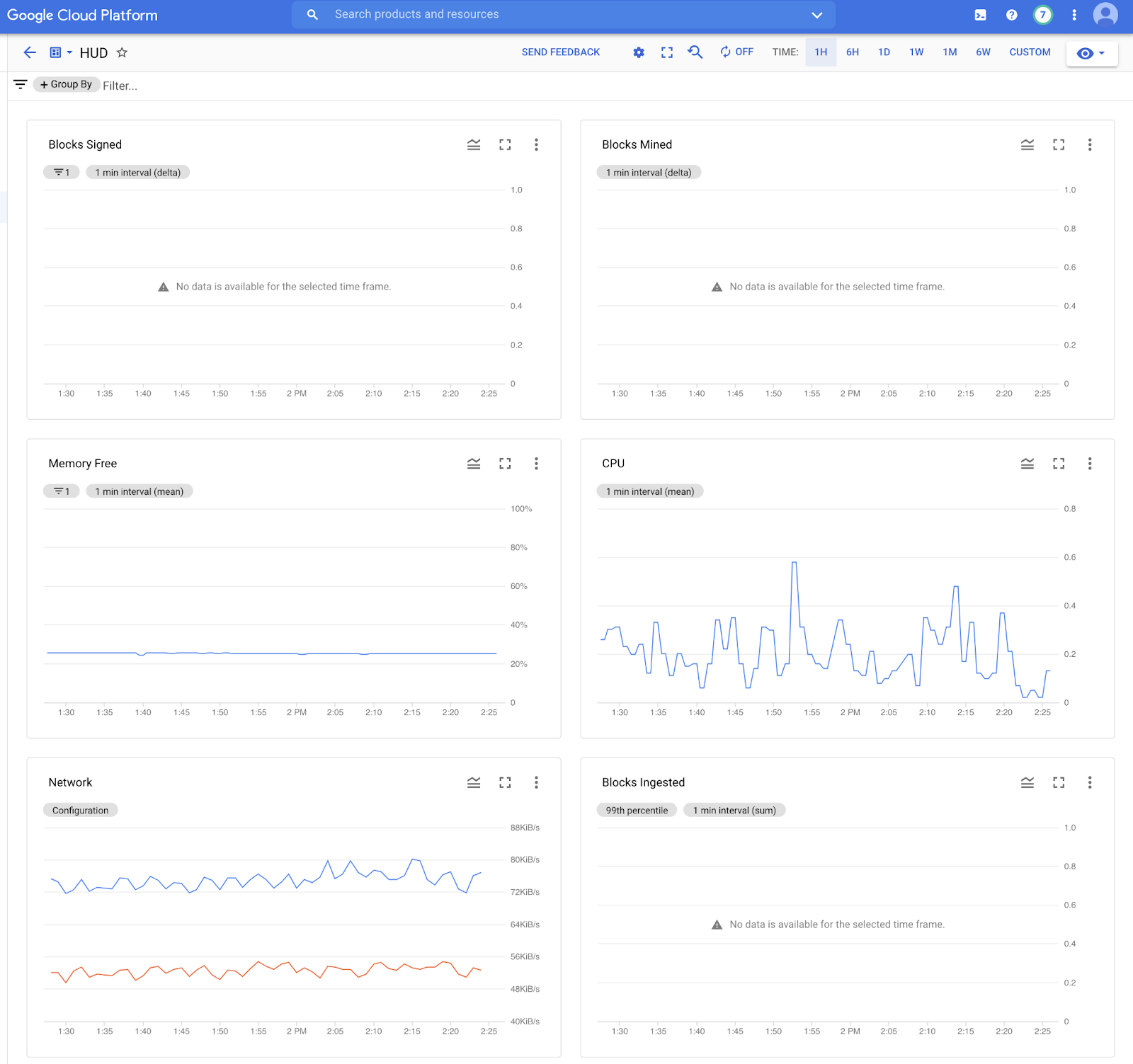Select the 6H time range
Image resolution: width=1133 pixels, height=1064 pixels.
point(852,52)
